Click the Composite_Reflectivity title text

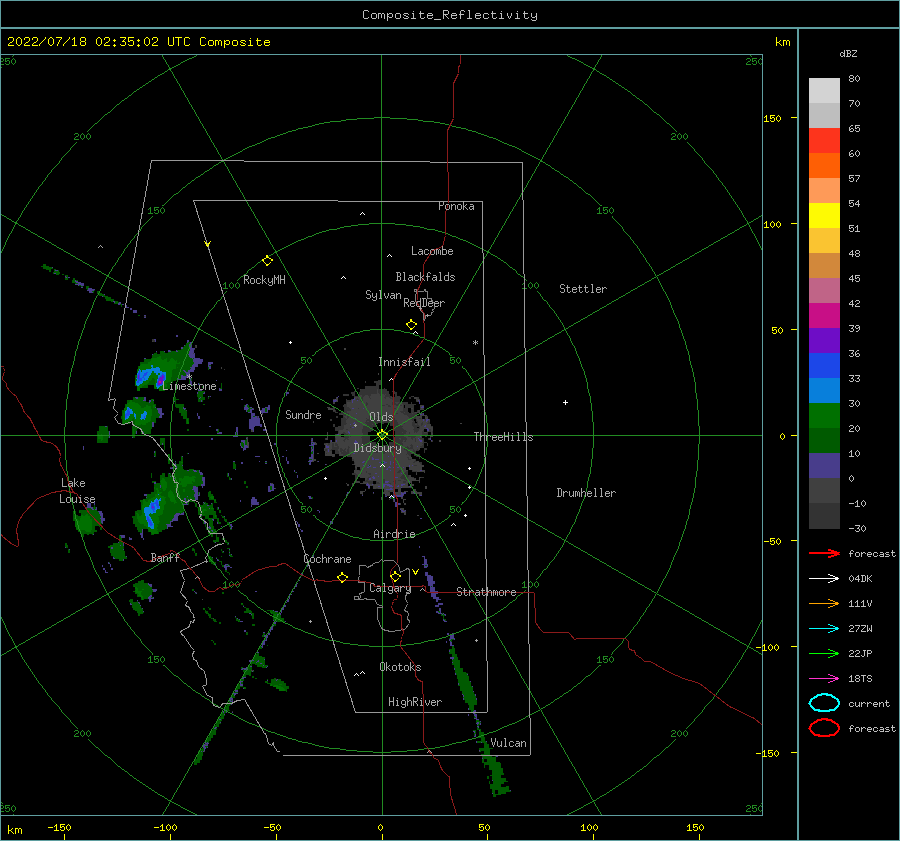[x=450, y=15]
